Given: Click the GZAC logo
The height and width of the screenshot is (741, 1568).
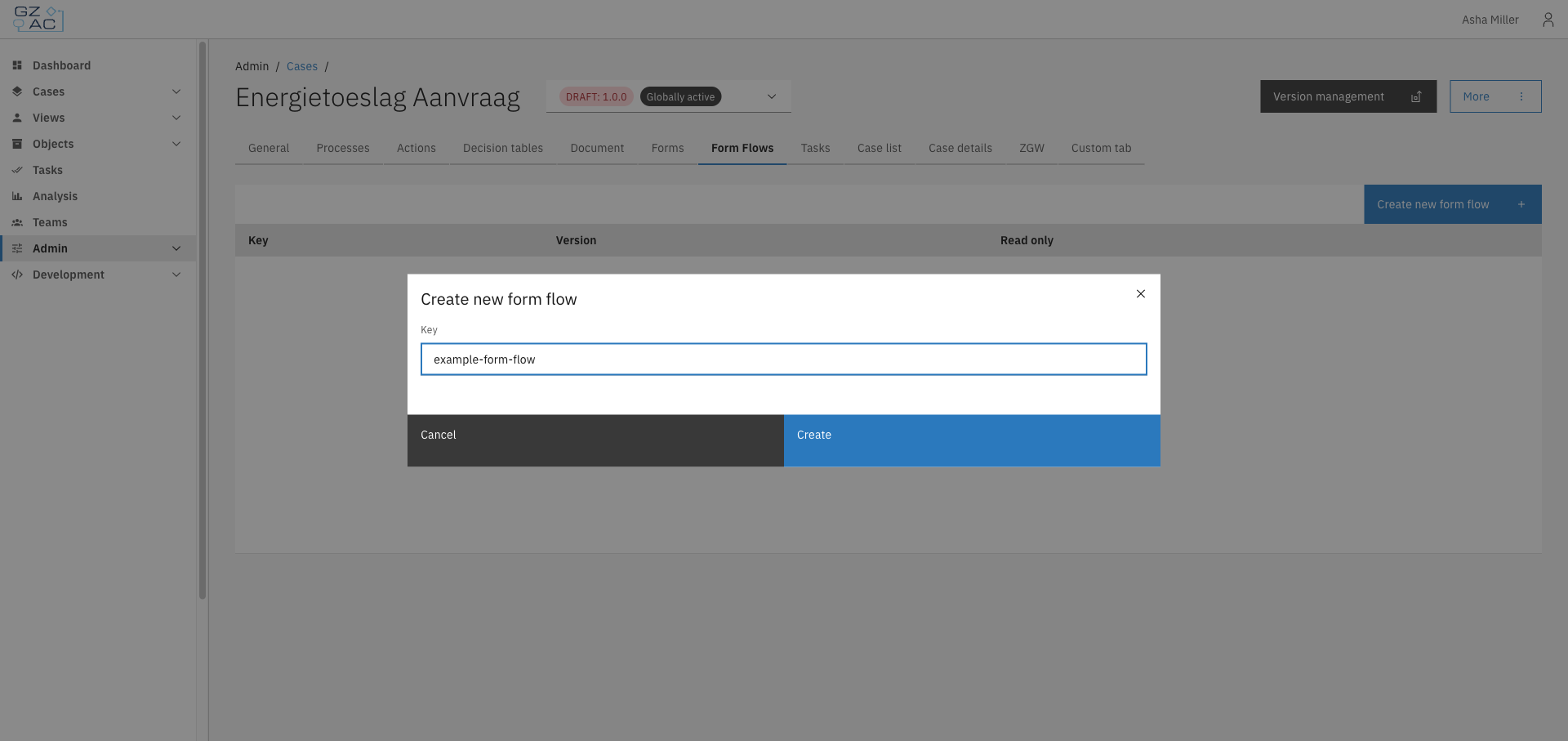Looking at the screenshot, I should [x=38, y=19].
